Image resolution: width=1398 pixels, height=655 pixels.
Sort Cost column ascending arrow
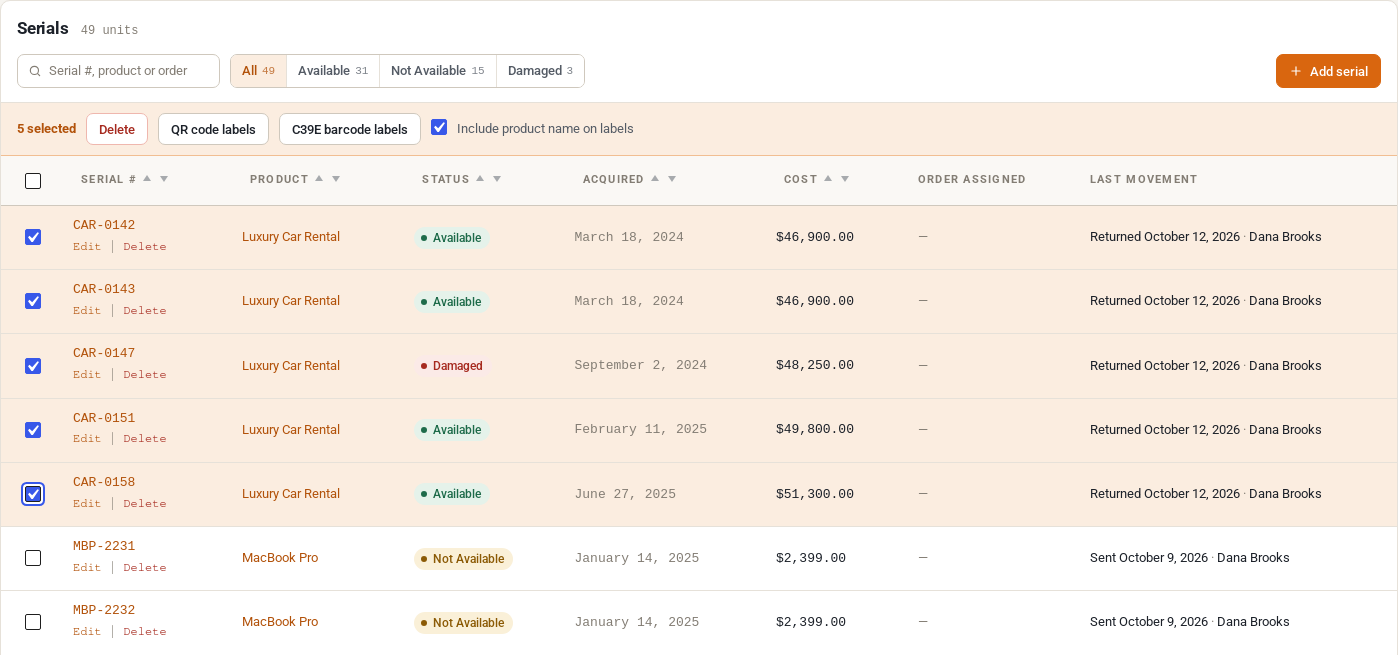click(828, 178)
